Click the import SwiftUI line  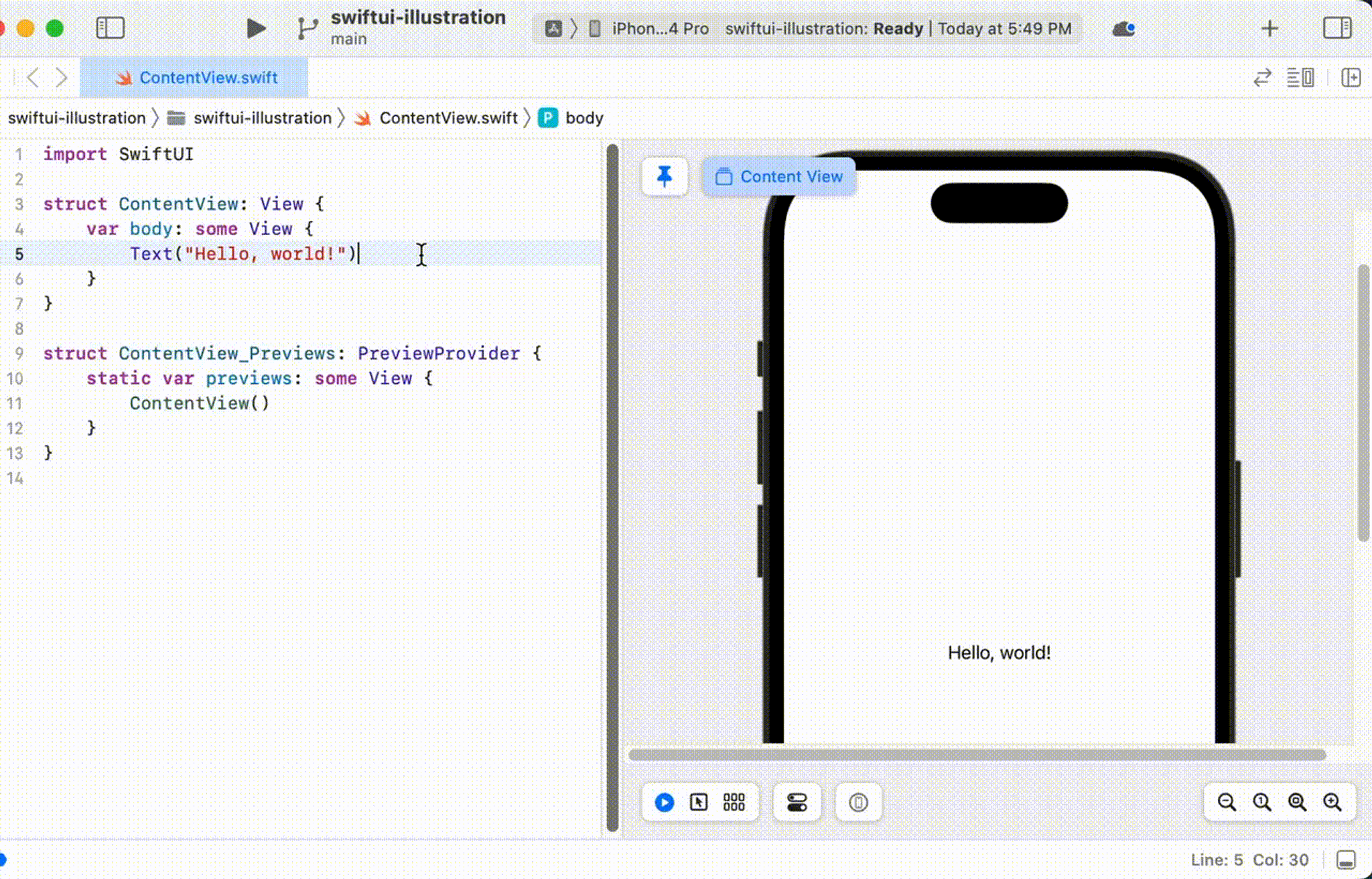[x=118, y=154]
